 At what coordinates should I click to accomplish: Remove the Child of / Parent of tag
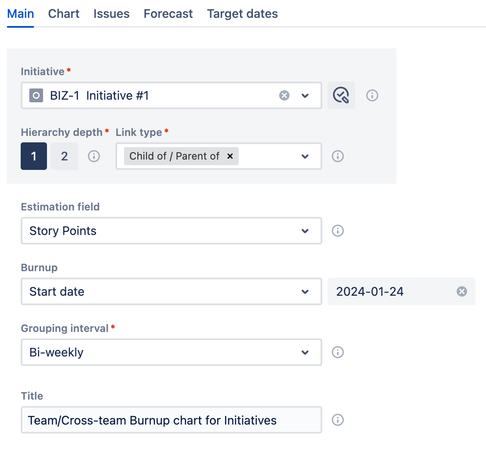[x=230, y=156]
